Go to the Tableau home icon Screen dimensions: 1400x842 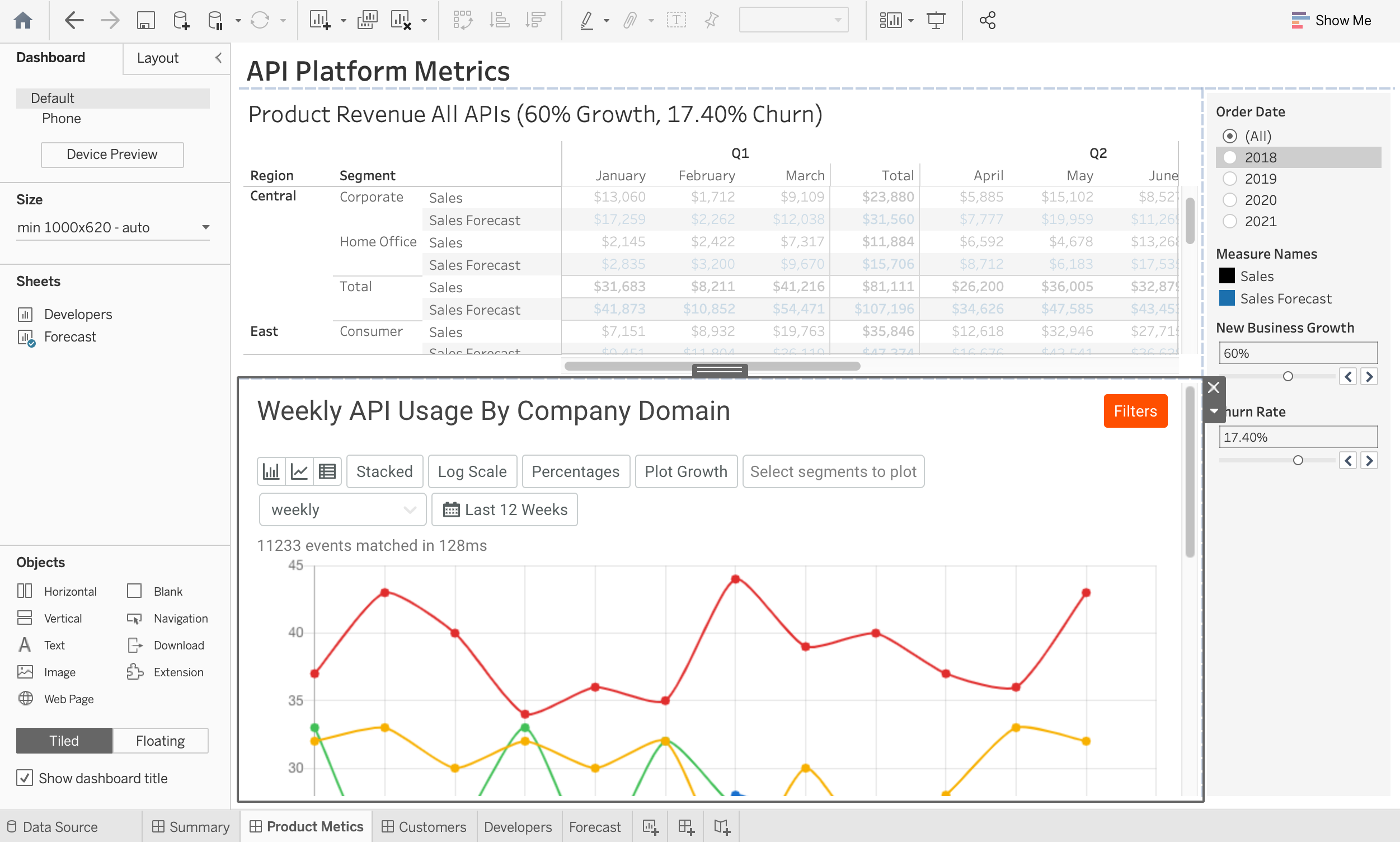click(23, 20)
